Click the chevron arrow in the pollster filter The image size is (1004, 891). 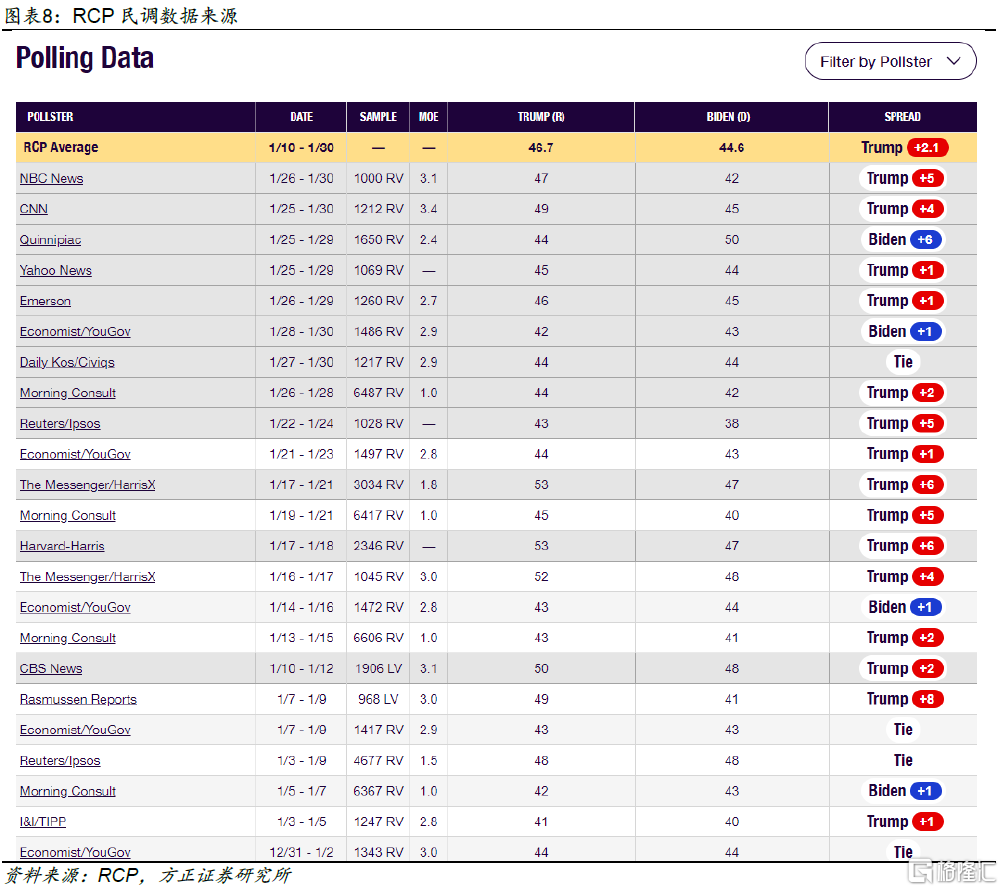tap(953, 62)
